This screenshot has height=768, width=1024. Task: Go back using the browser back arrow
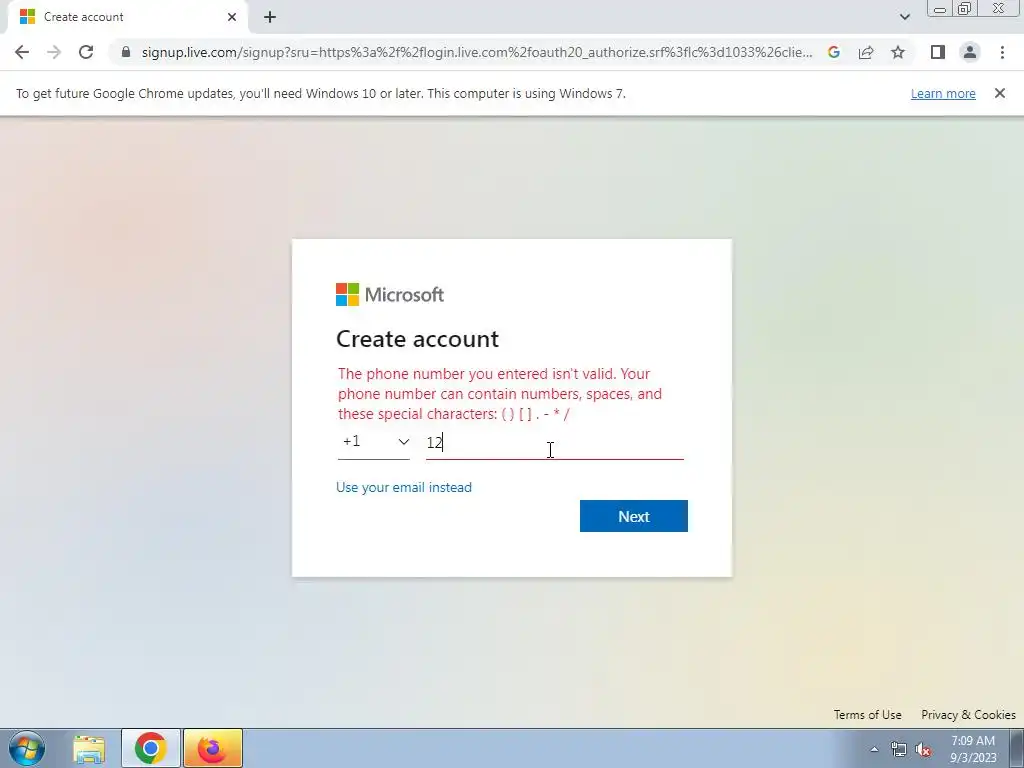(22, 52)
